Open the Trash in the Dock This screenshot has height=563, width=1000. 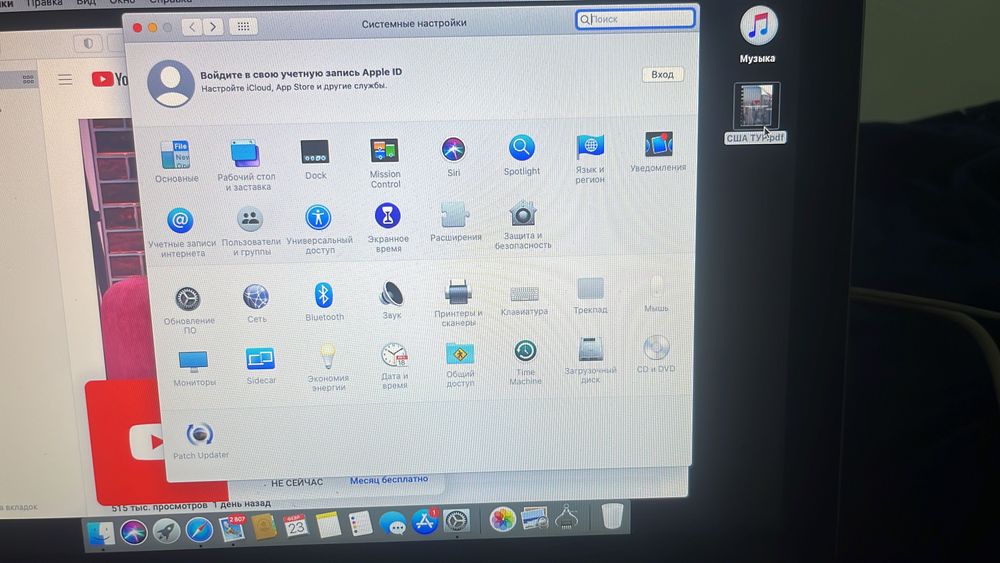coord(612,516)
